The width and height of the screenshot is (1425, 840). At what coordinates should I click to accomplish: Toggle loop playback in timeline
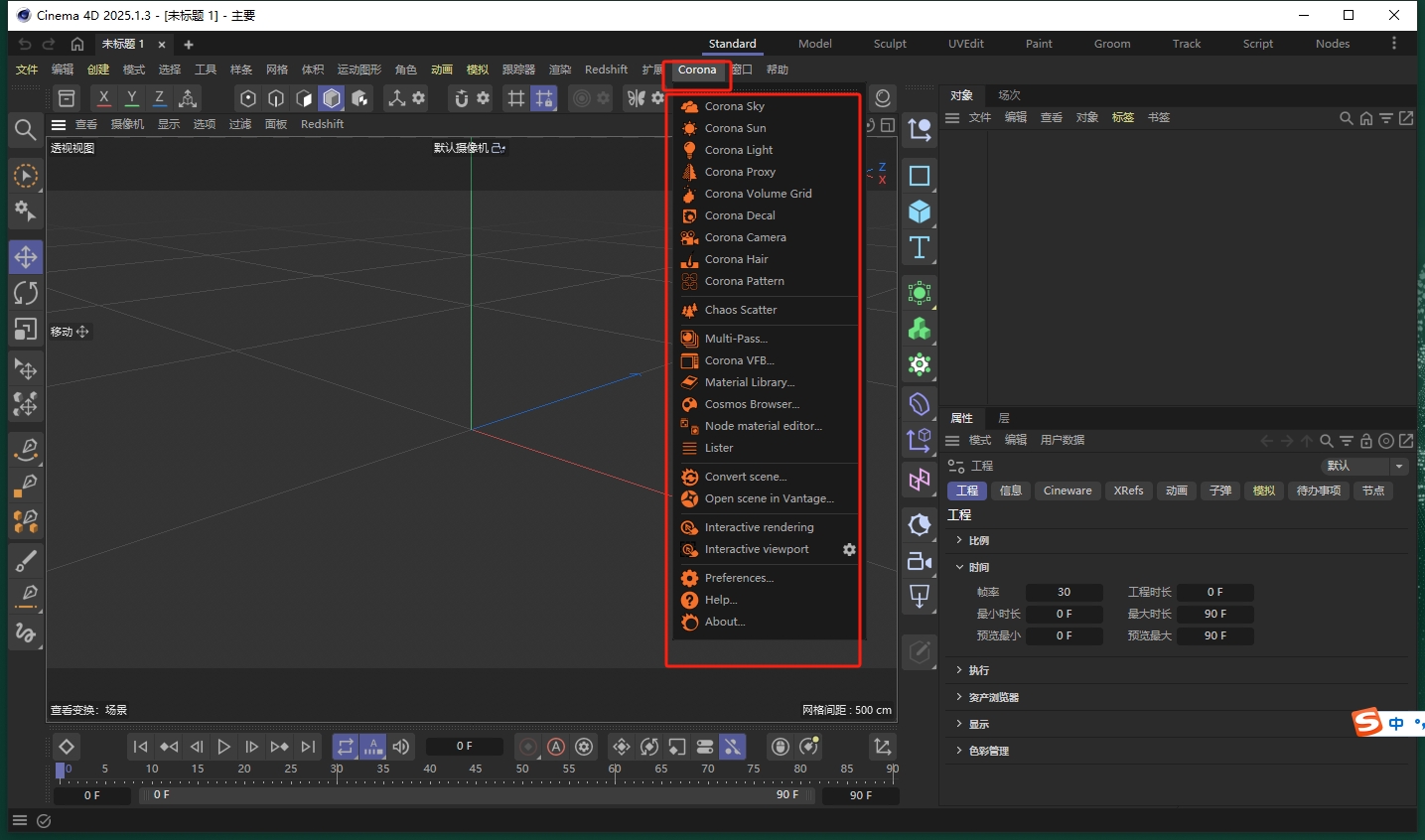click(346, 747)
